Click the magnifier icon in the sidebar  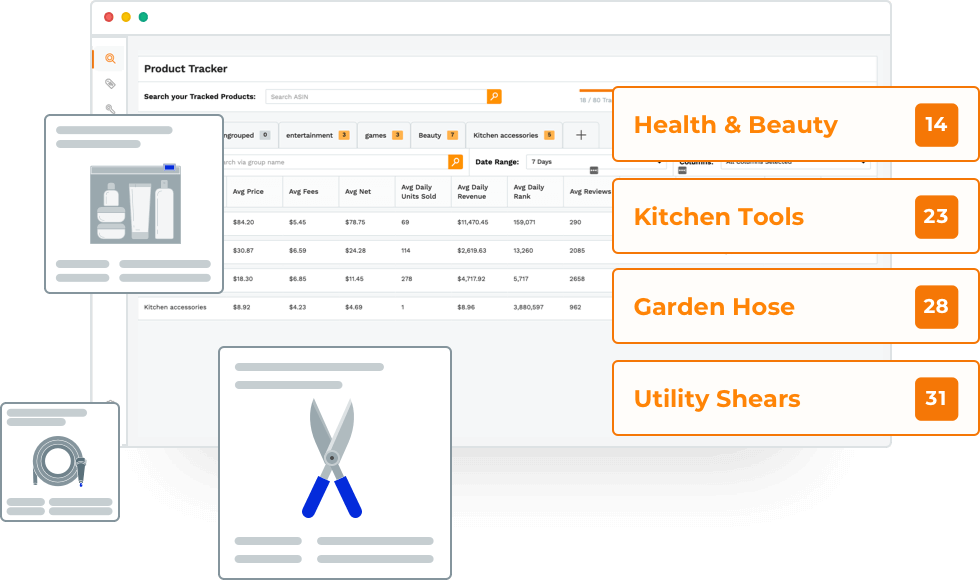coord(110,59)
